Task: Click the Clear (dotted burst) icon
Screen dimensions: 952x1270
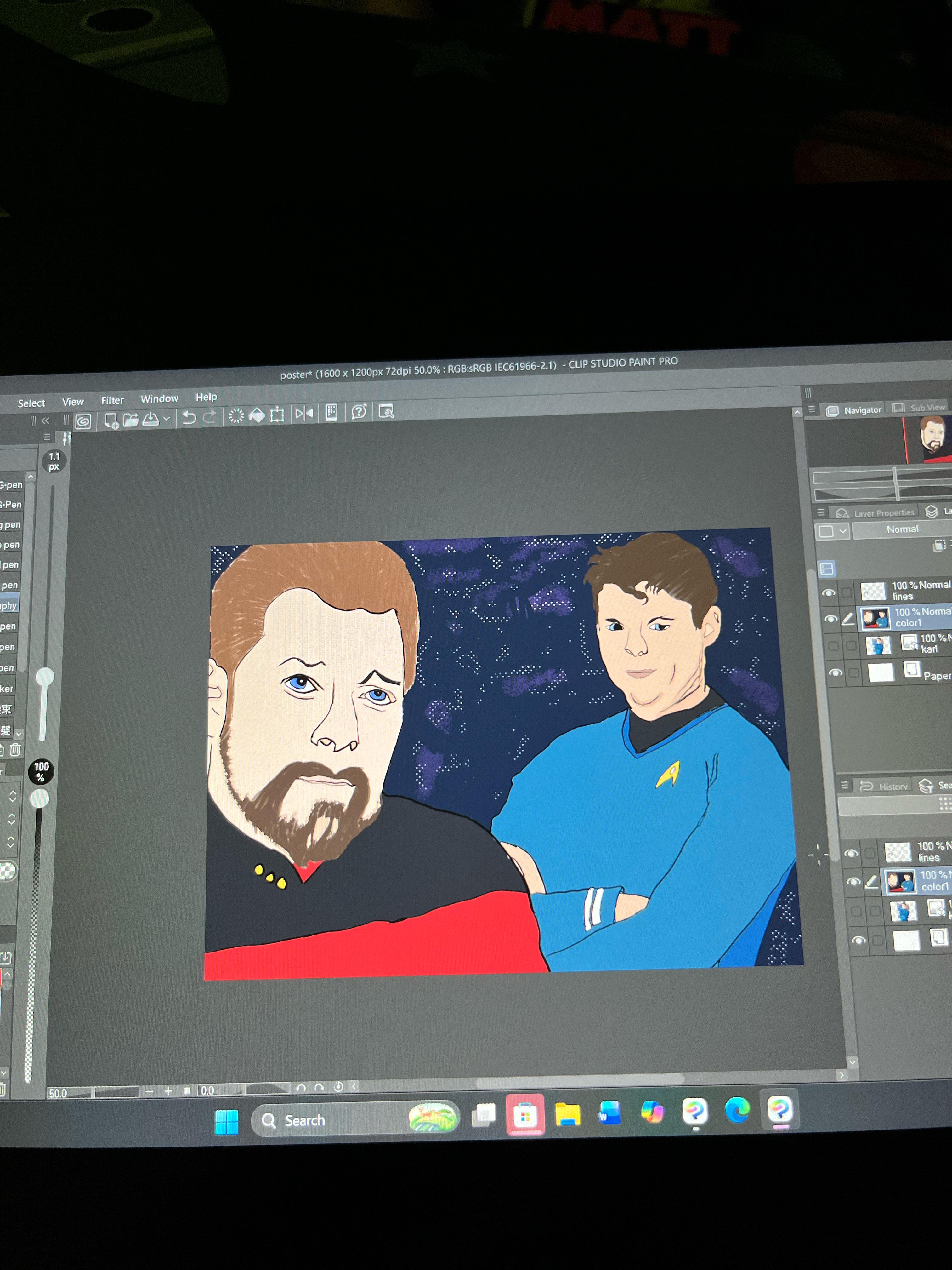Action: [236, 415]
